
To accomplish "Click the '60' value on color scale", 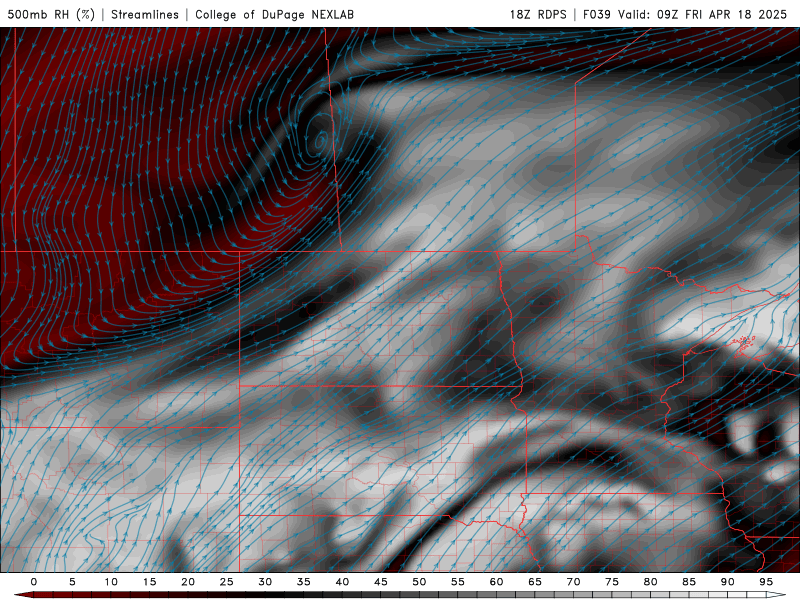I will [x=496, y=582].
